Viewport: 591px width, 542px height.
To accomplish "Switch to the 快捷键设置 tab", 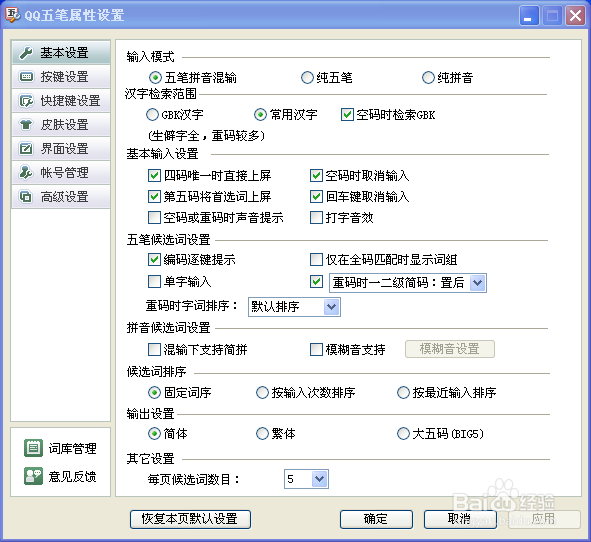I will (x=61, y=101).
